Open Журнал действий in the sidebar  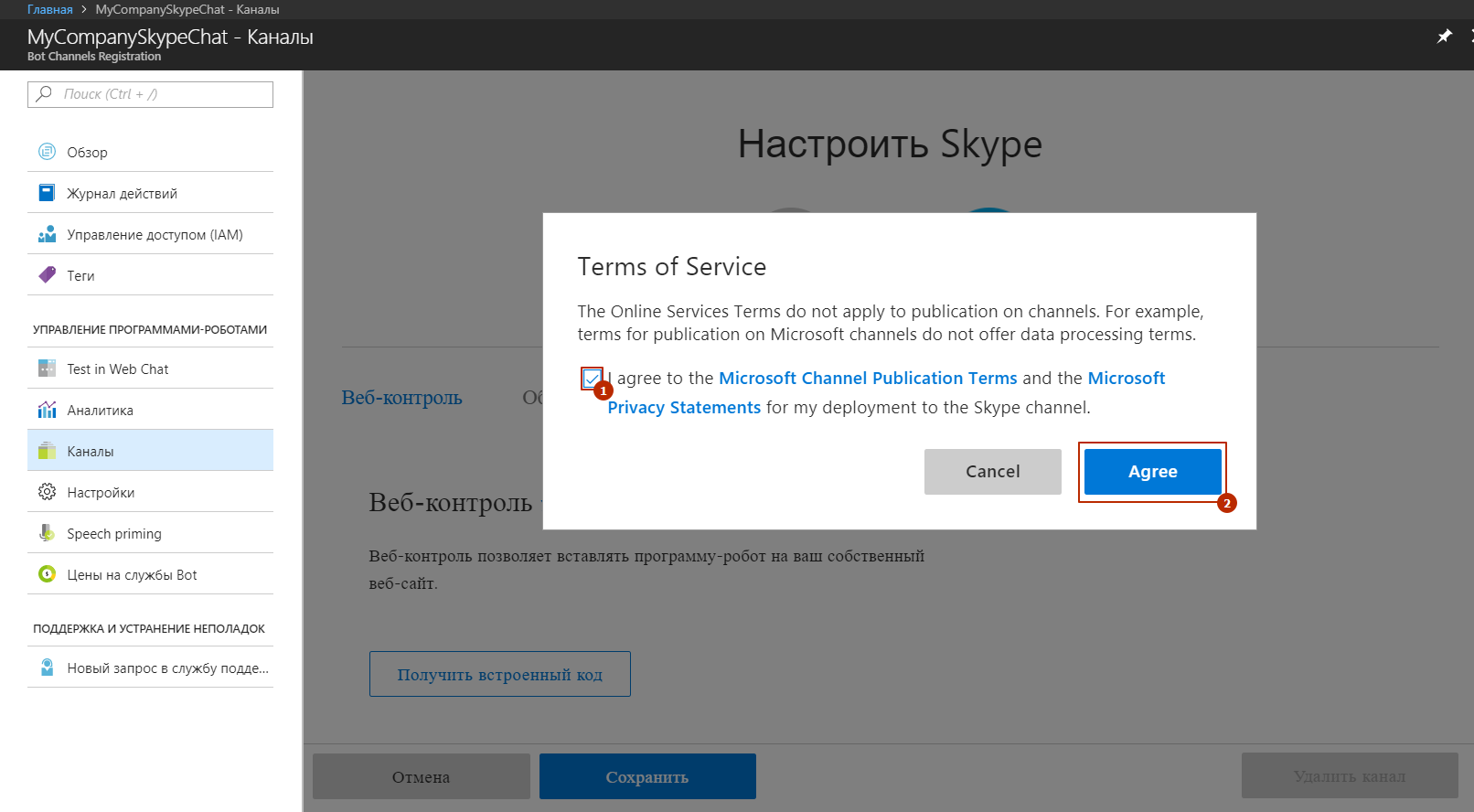click(x=150, y=193)
